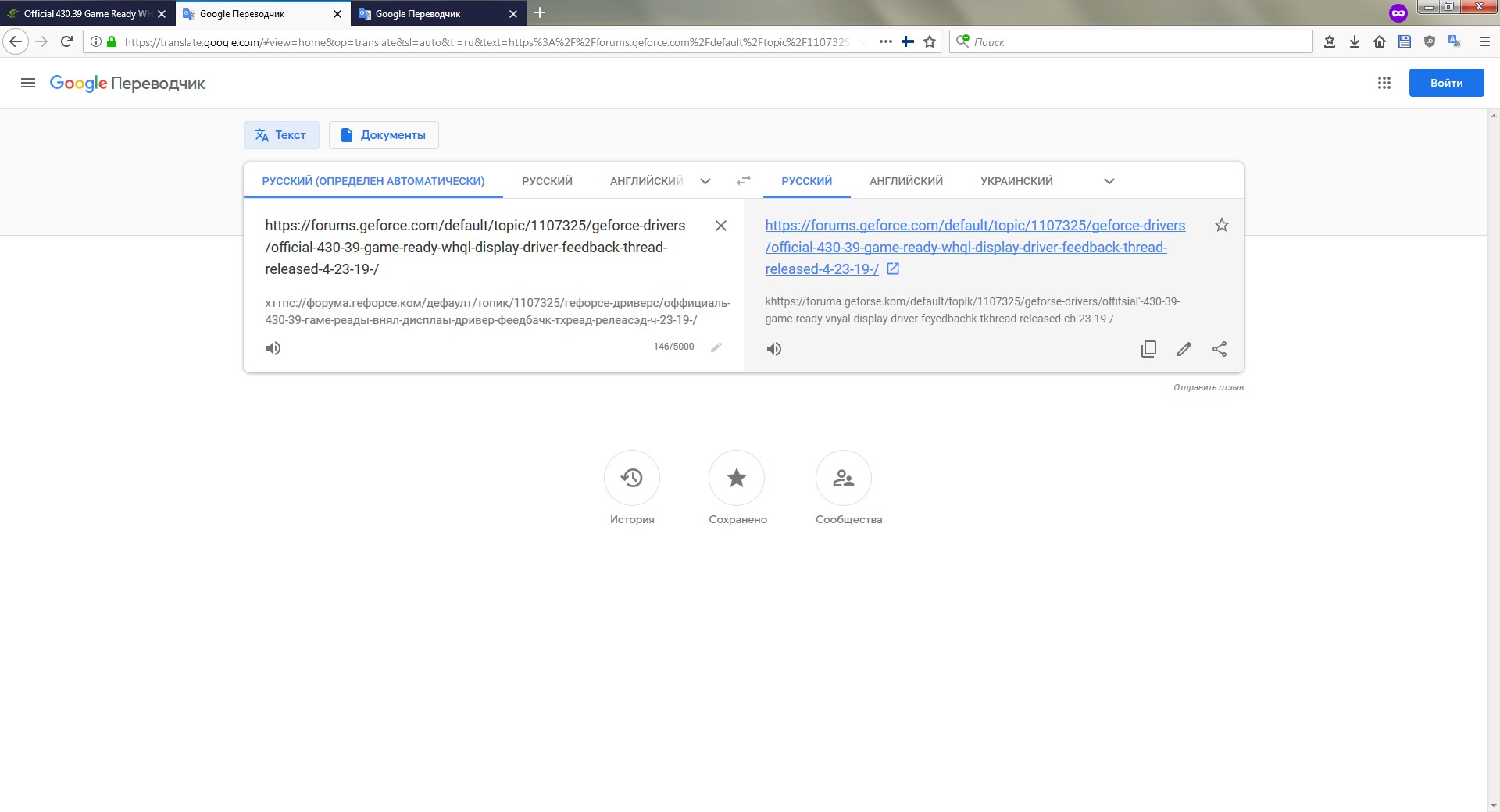Viewport: 1500px width, 812px height.
Task: Open the suggest-an-edit pencil for the translation
Action: click(x=1184, y=350)
